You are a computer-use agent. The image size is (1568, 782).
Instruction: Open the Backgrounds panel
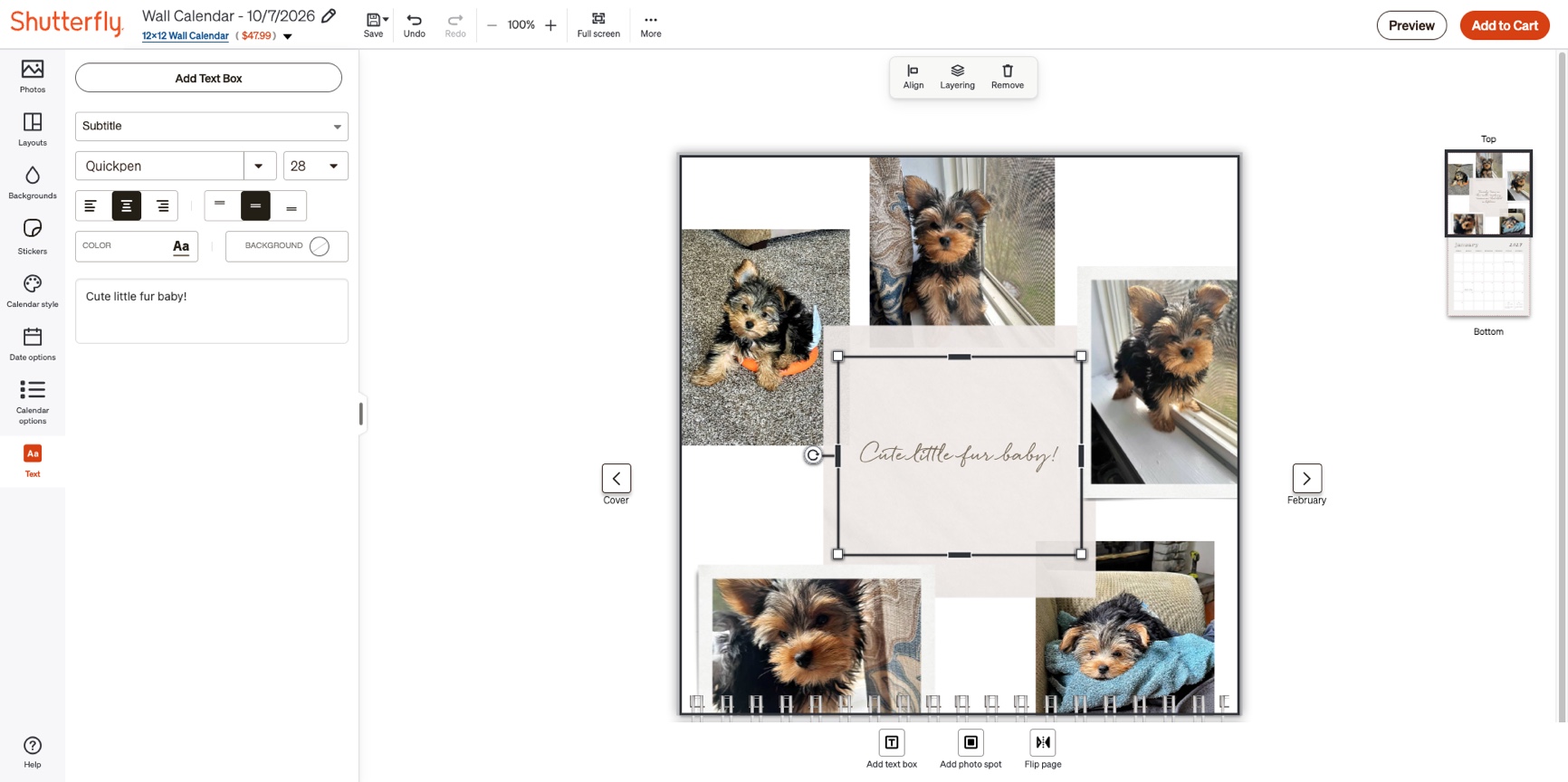33,183
